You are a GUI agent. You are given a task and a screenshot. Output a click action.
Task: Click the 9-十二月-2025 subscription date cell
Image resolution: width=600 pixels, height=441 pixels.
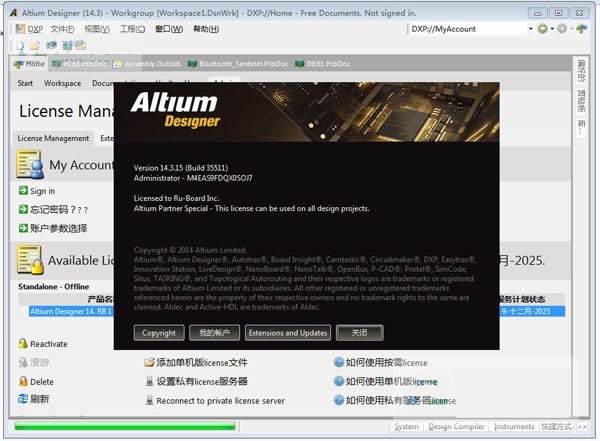pyautogui.click(x=525, y=311)
